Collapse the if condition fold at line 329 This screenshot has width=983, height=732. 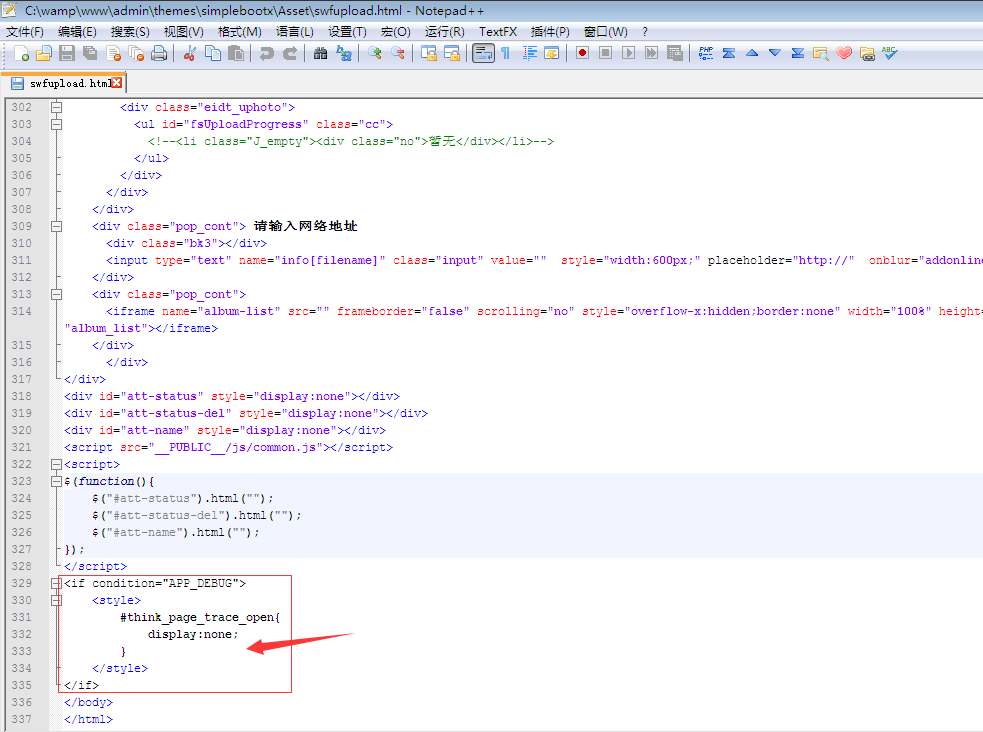click(x=56, y=583)
